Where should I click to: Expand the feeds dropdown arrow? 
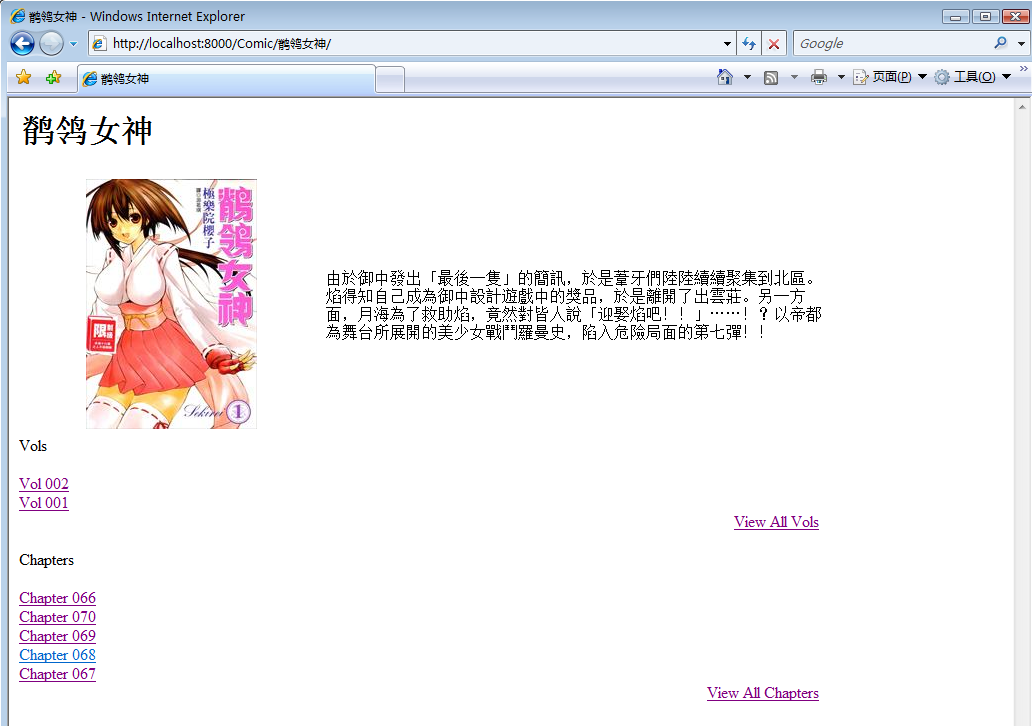point(794,77)
